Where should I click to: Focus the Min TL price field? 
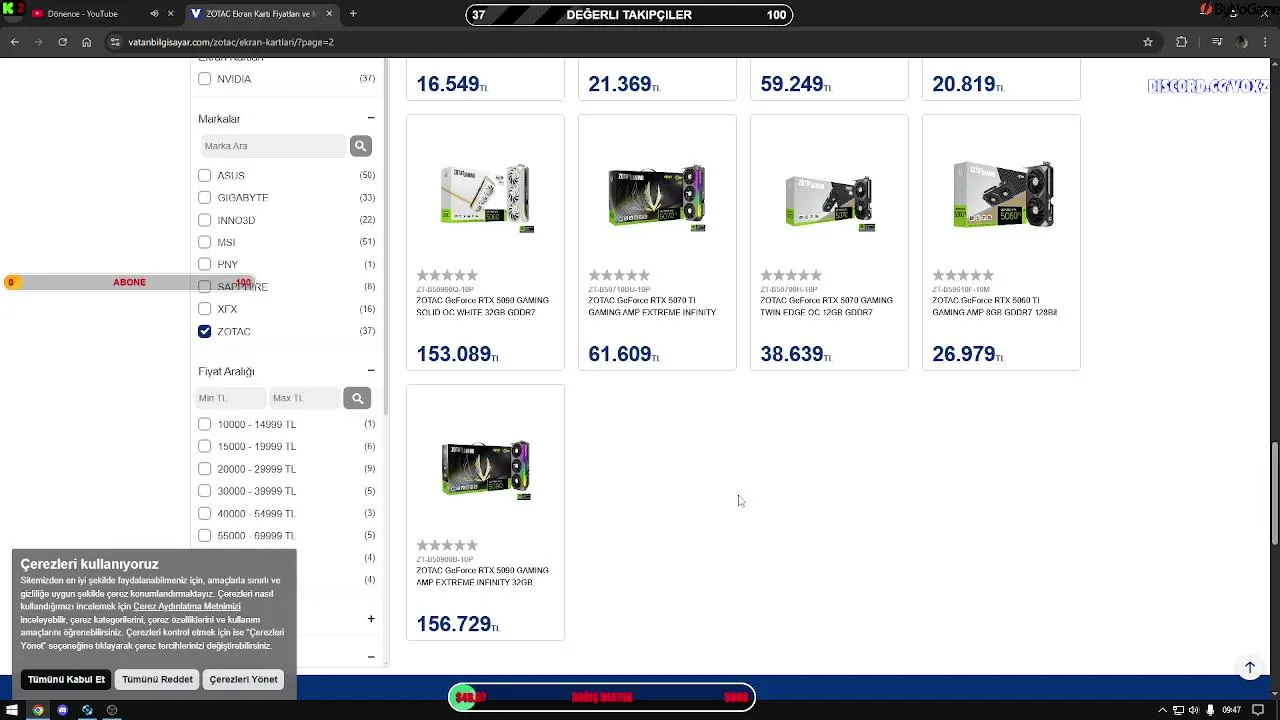point(231,398)
